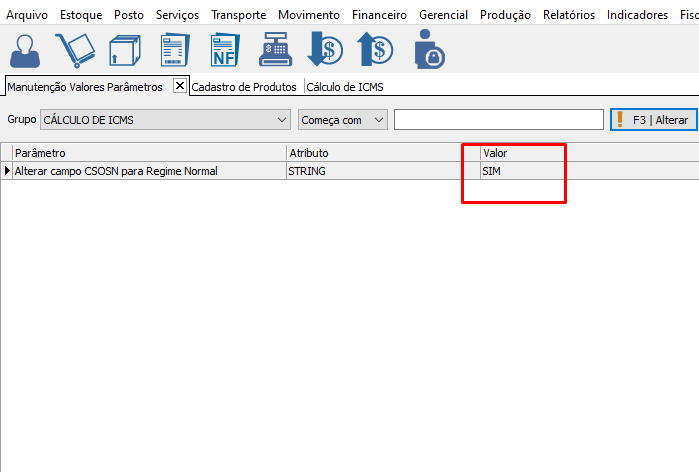
Task: Switch to Cadastro de Produtos tab
Action: [x=244, y=87]
